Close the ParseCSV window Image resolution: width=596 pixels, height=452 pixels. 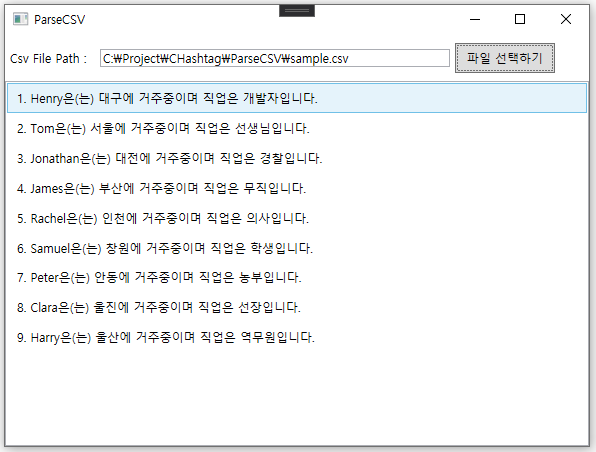click(566, 19)
